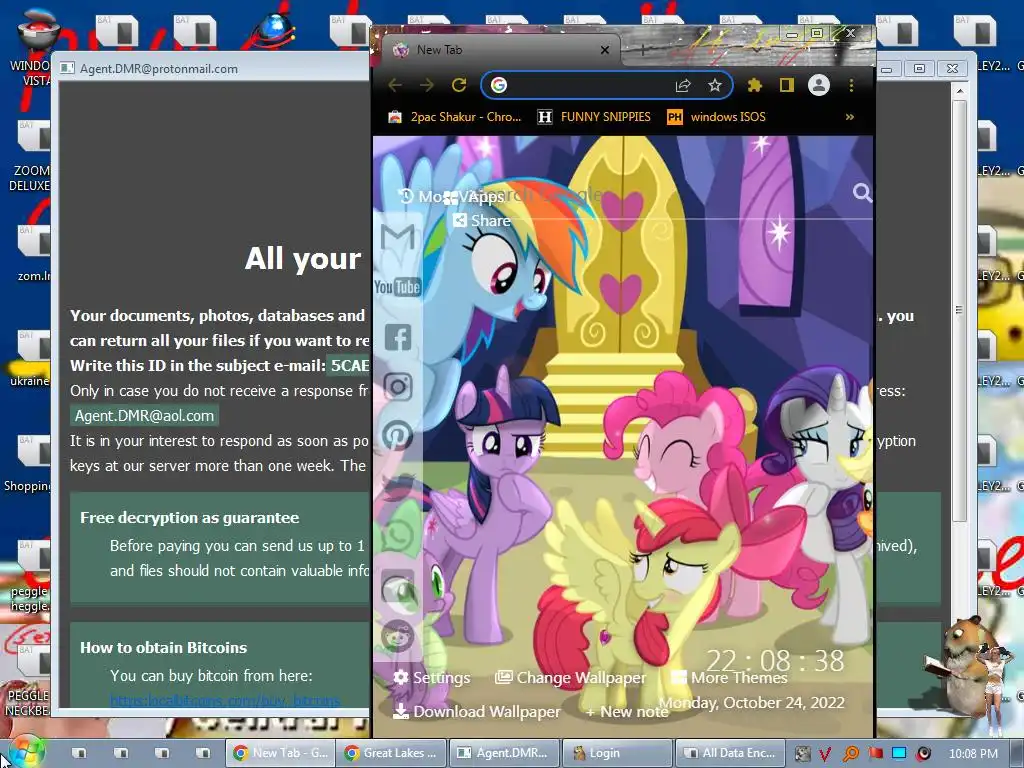1024x768 pixels.
Task: Click the taskbar clock showing 10:08 PM
Action: pyautogui.click(x=973, y=754)
